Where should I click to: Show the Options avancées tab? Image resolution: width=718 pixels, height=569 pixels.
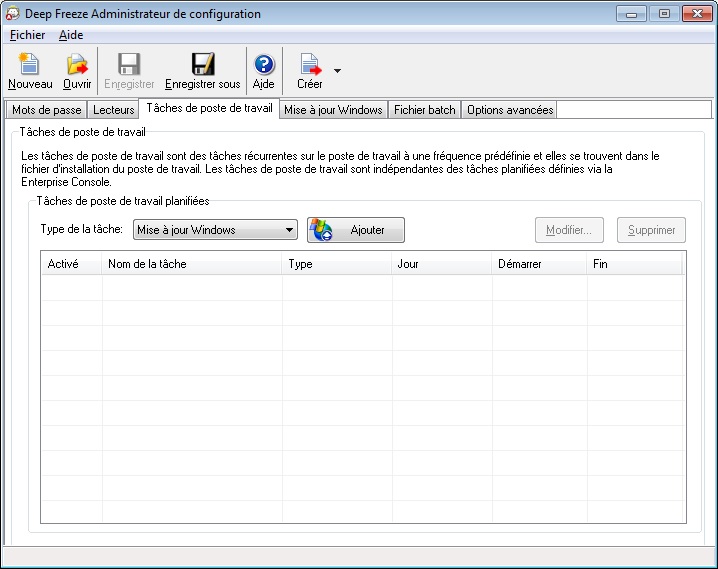510,110
